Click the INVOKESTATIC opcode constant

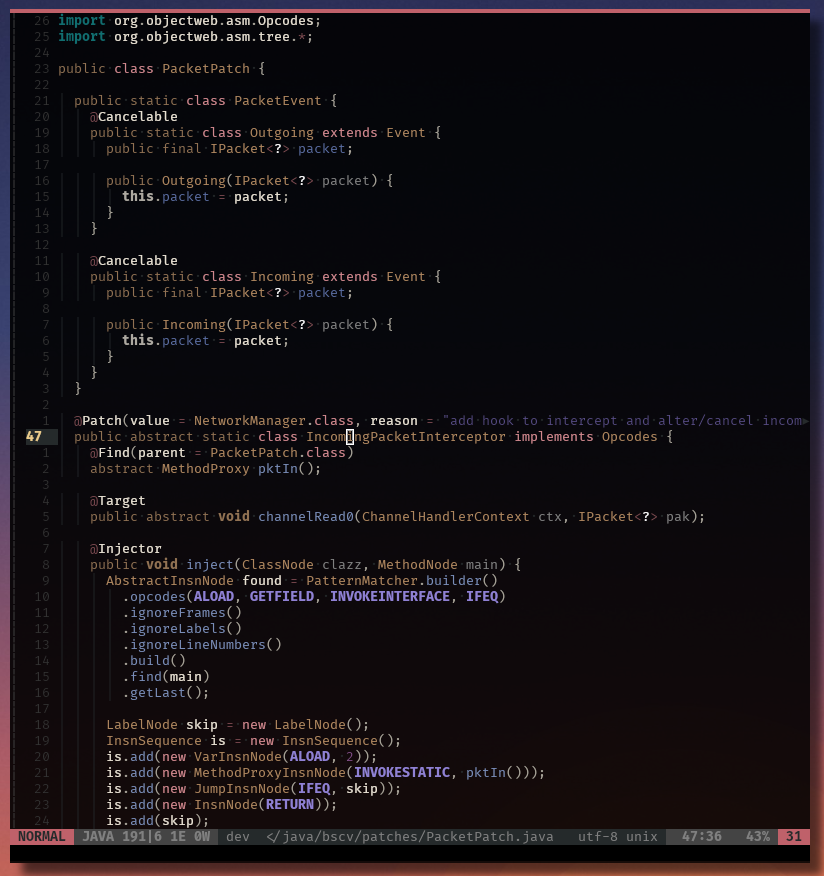pos(402,773)
